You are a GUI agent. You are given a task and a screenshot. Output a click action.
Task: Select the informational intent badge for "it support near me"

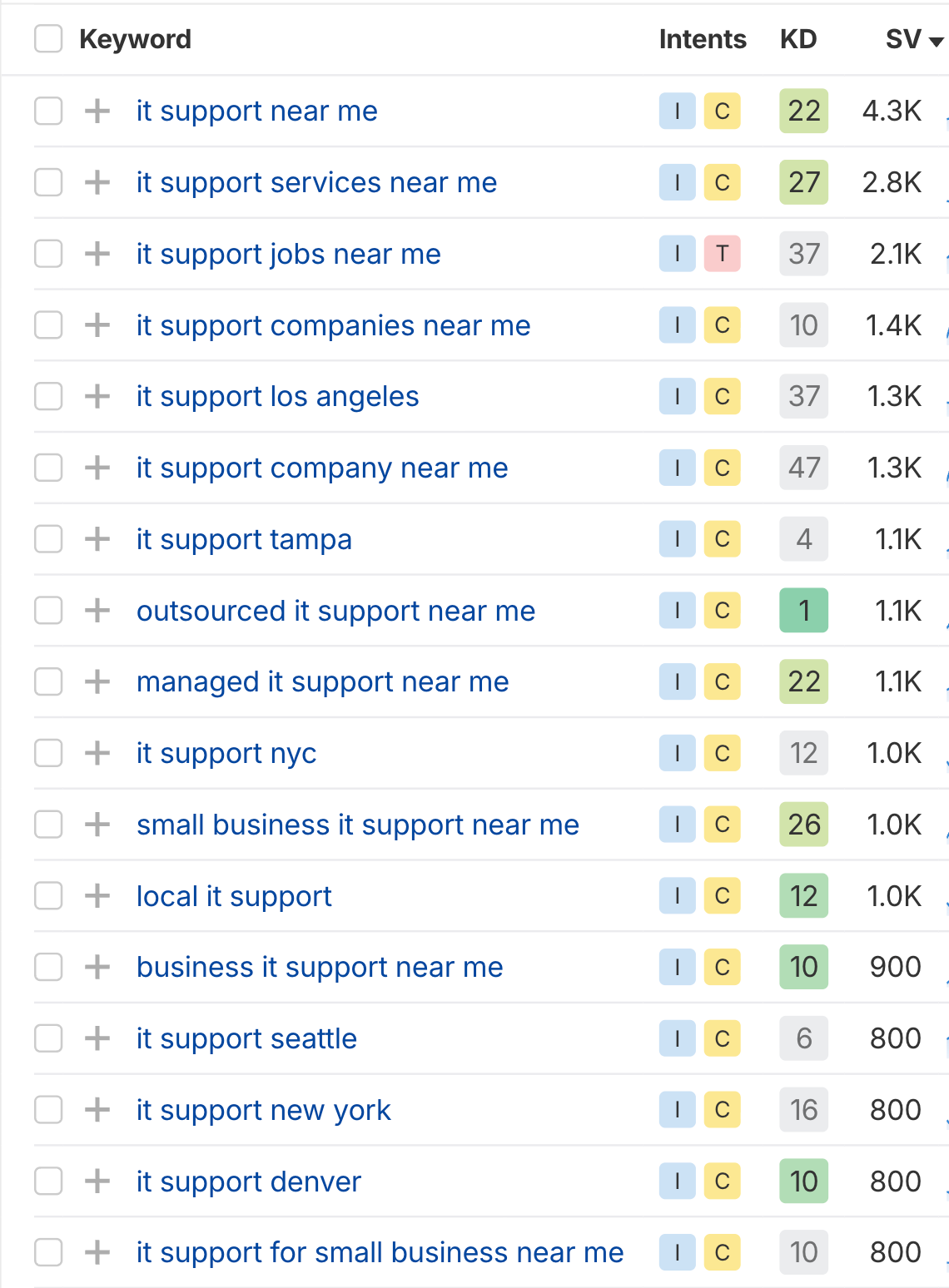point(677,111)
